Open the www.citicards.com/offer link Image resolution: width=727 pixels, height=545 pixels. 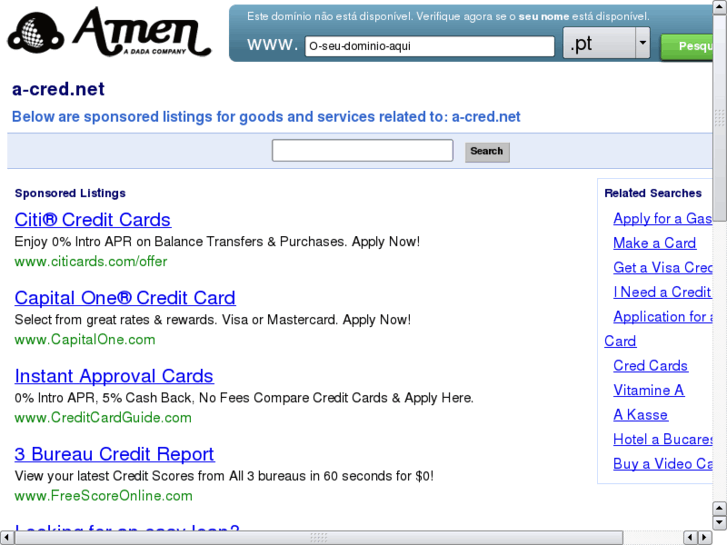[x=91, y=262]
